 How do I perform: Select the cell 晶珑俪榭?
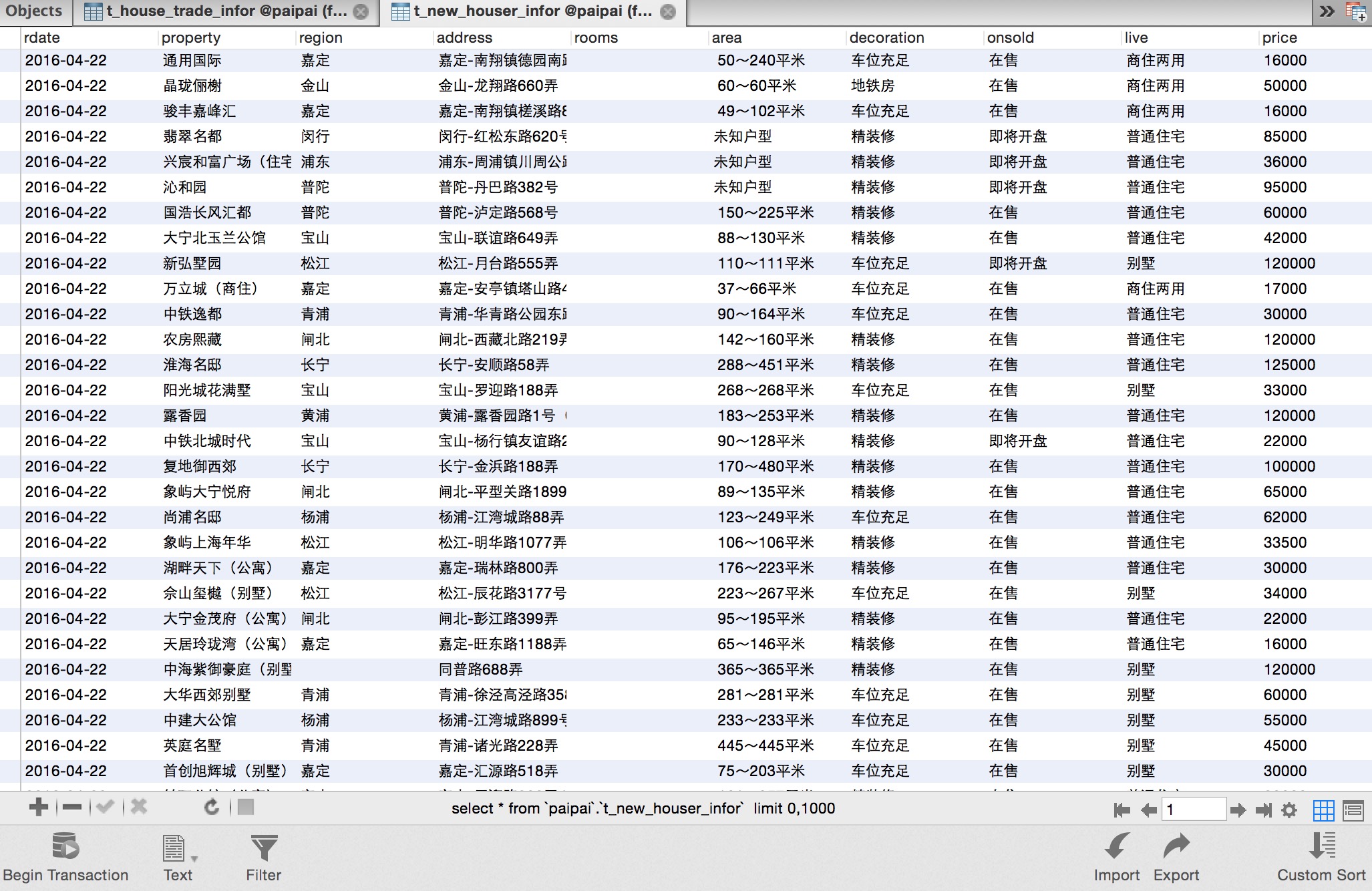click(x=192, y=85)
